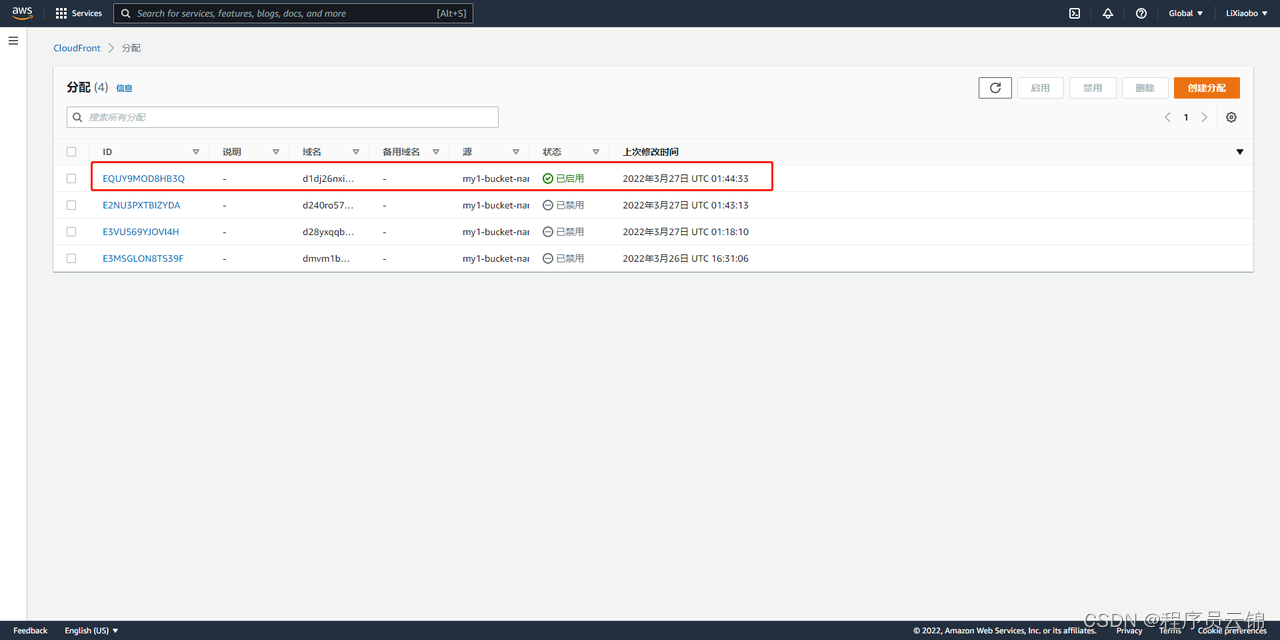Click domain d28yxqqb… cell

coord(328,232)
